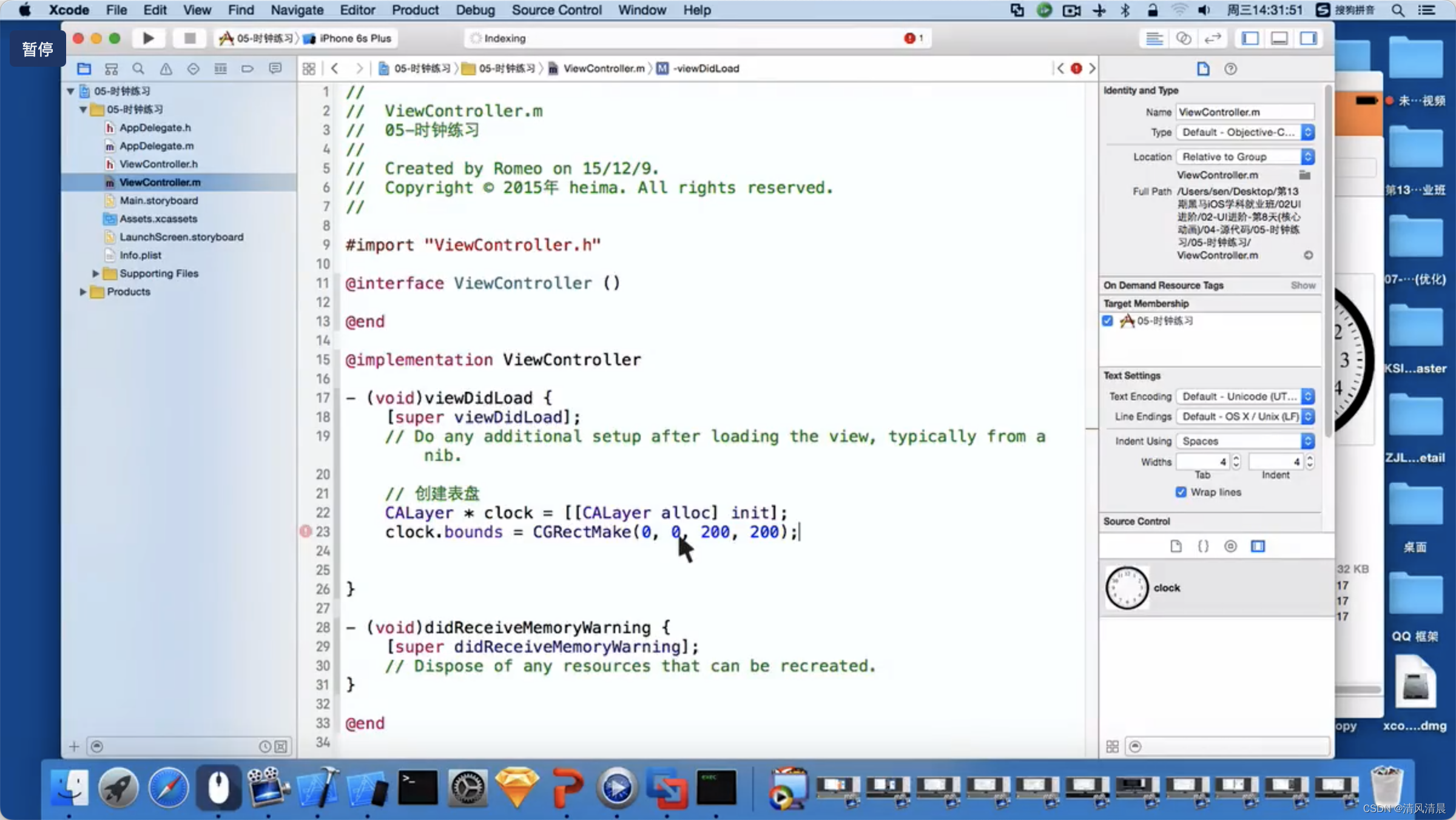
Task: Open the Navigate menu
Action: pyautogui.click(x=296, y=10)
